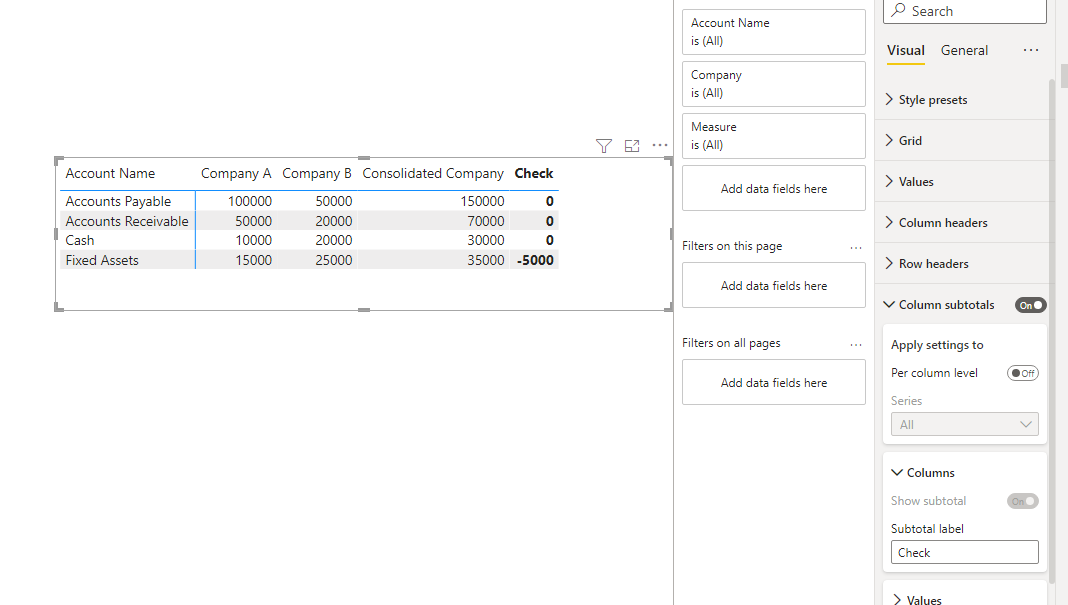Open the Measure filter card
The width and height of the screenshot is (1068, 605).
(774, 136)
